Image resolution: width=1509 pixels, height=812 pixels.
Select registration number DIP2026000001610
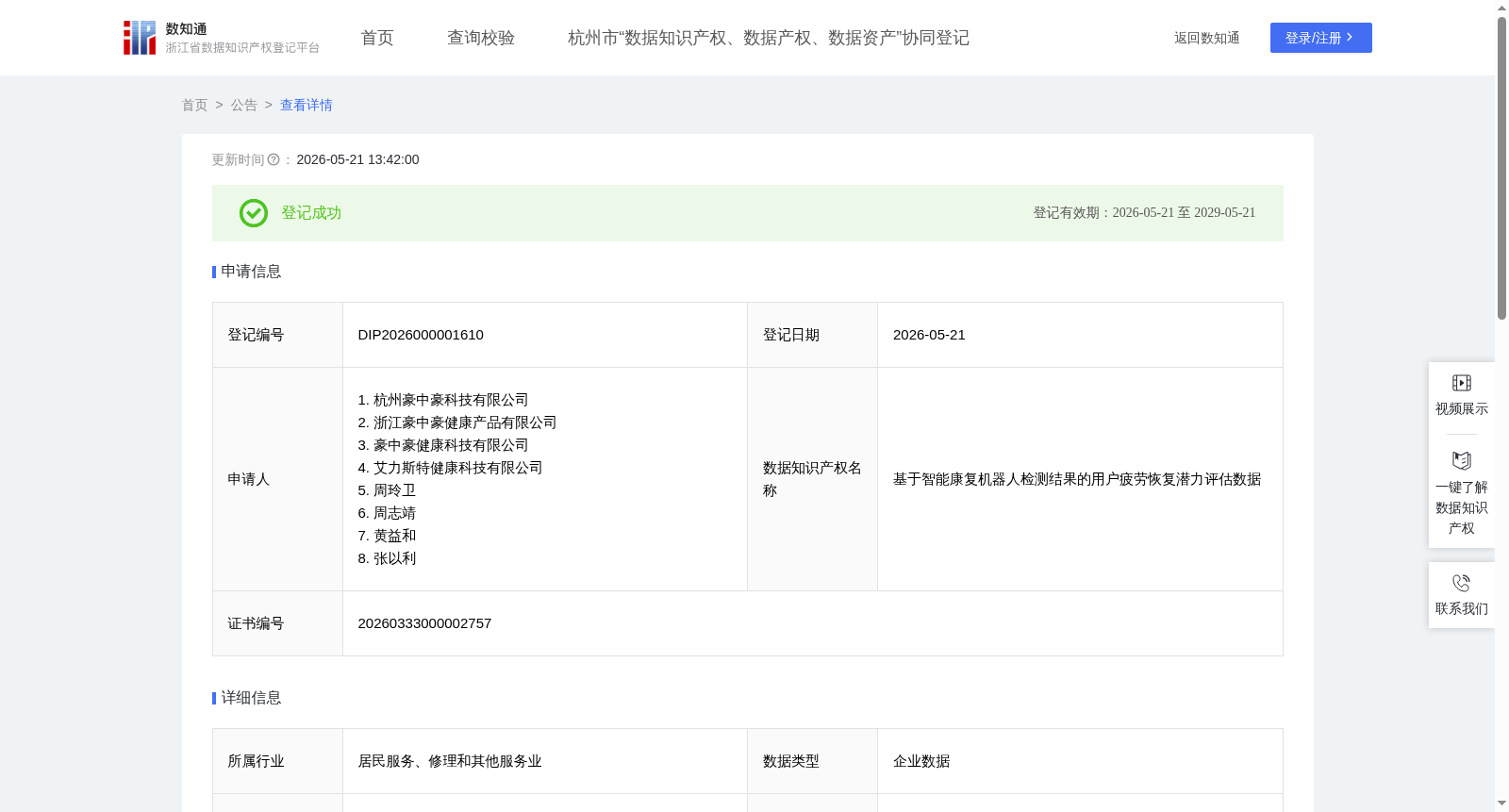point(421,335)
